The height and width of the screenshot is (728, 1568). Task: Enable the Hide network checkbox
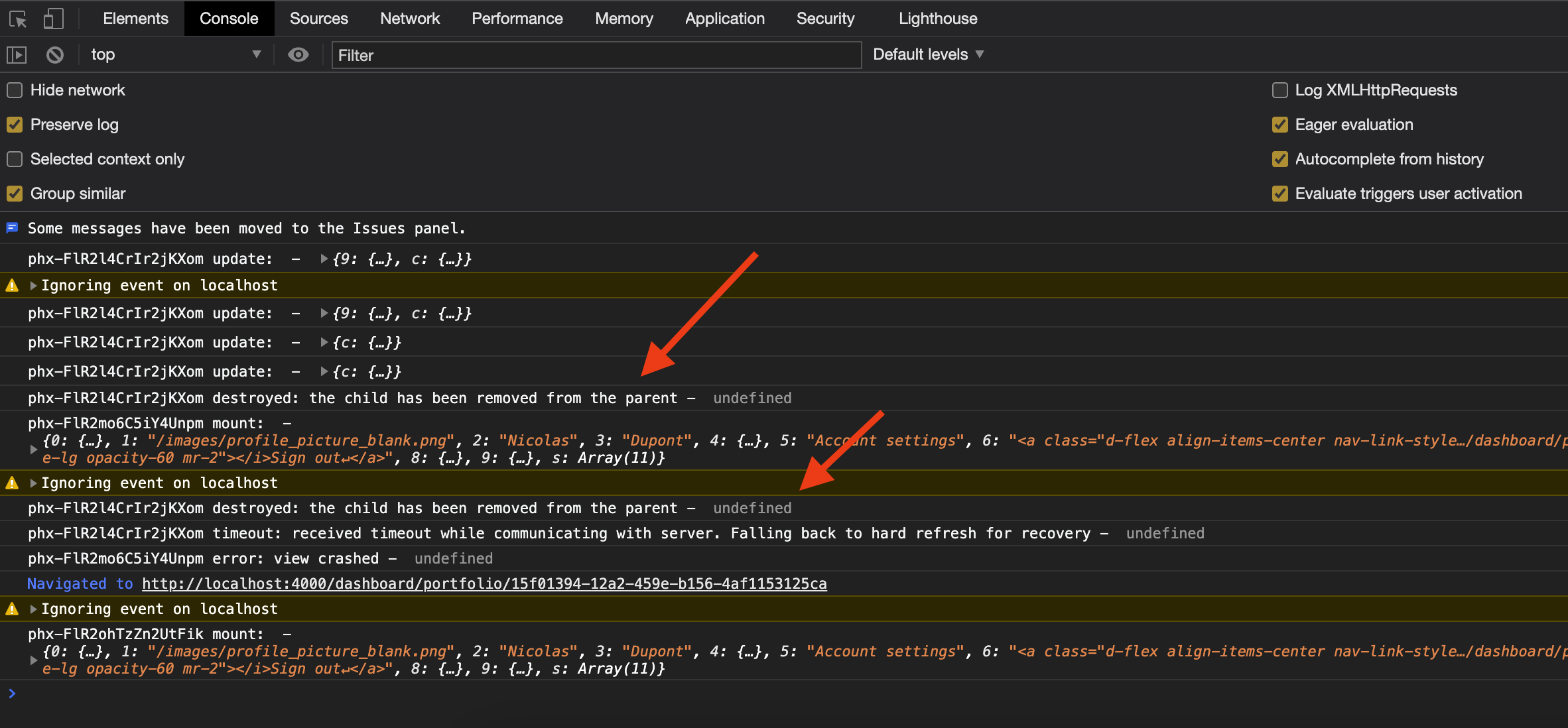click(14, 90)
